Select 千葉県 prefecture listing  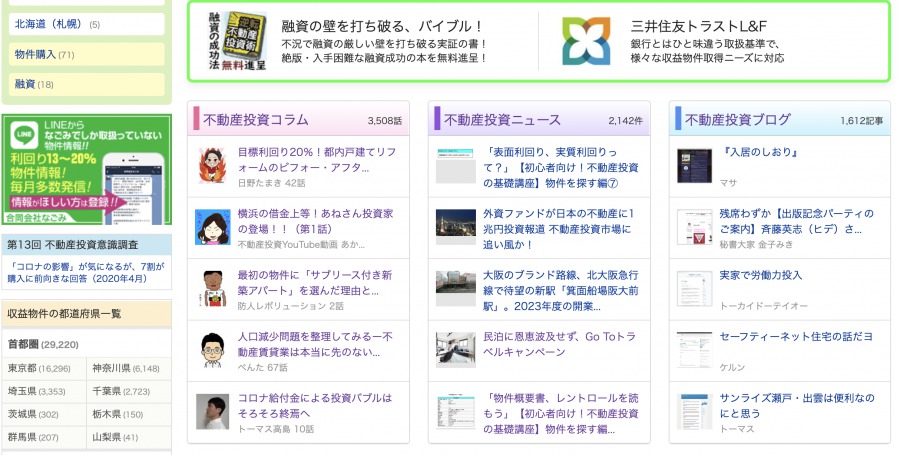click(107, 391)
